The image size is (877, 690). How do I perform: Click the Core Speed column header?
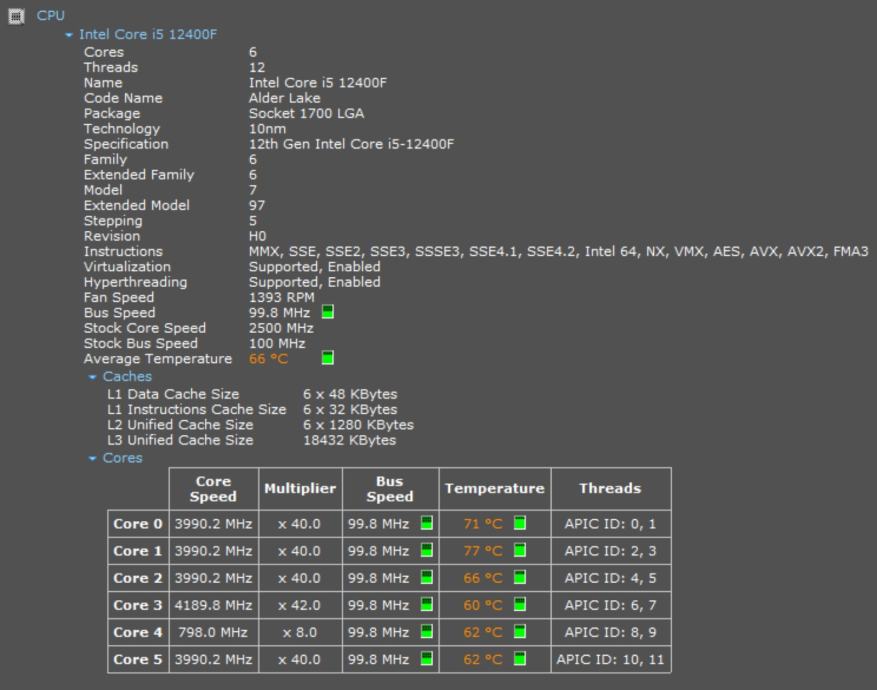[213, 489]
